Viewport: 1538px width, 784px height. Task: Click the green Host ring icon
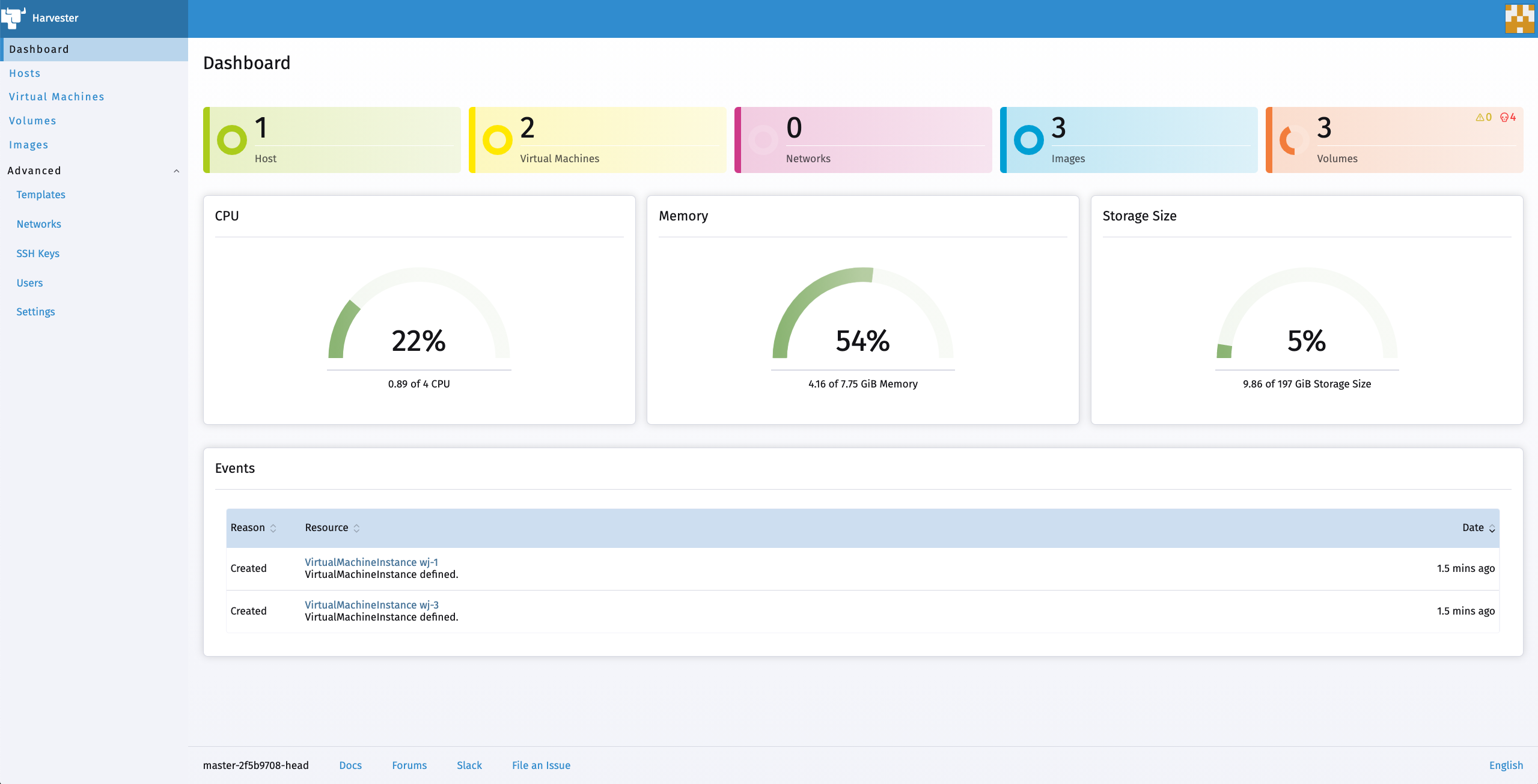point(231,140)
